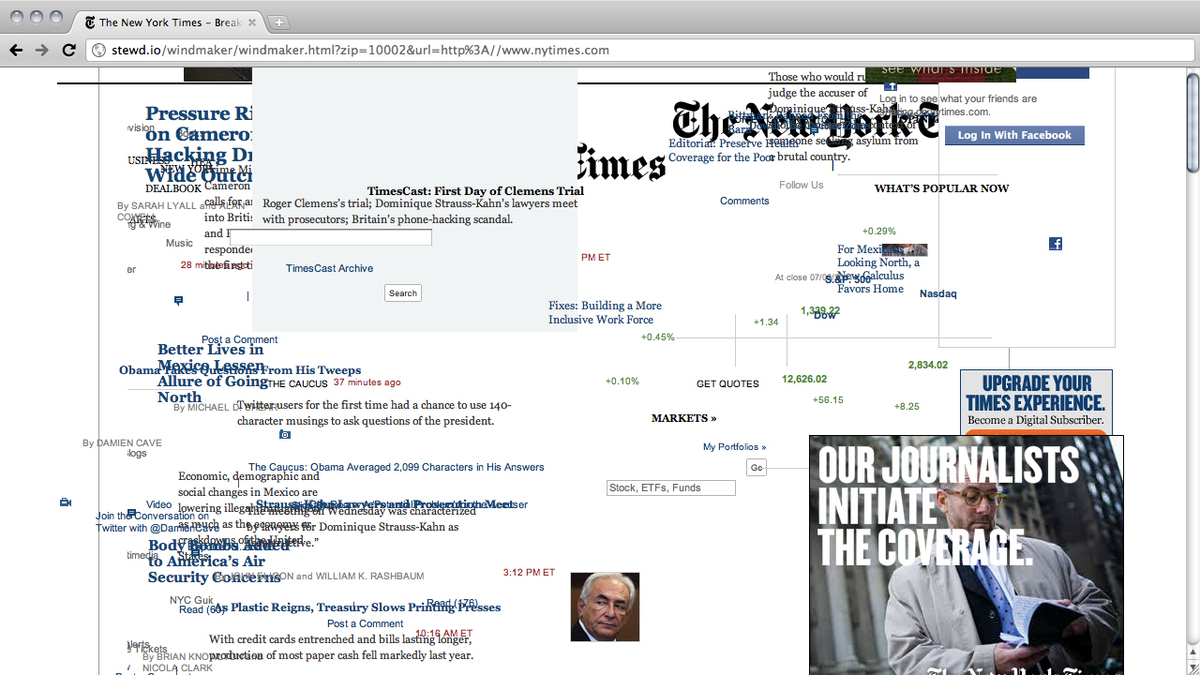Click the camera icon below the Twitter blurb
The image size is (1200, 675).
click(x=285, y=435)
